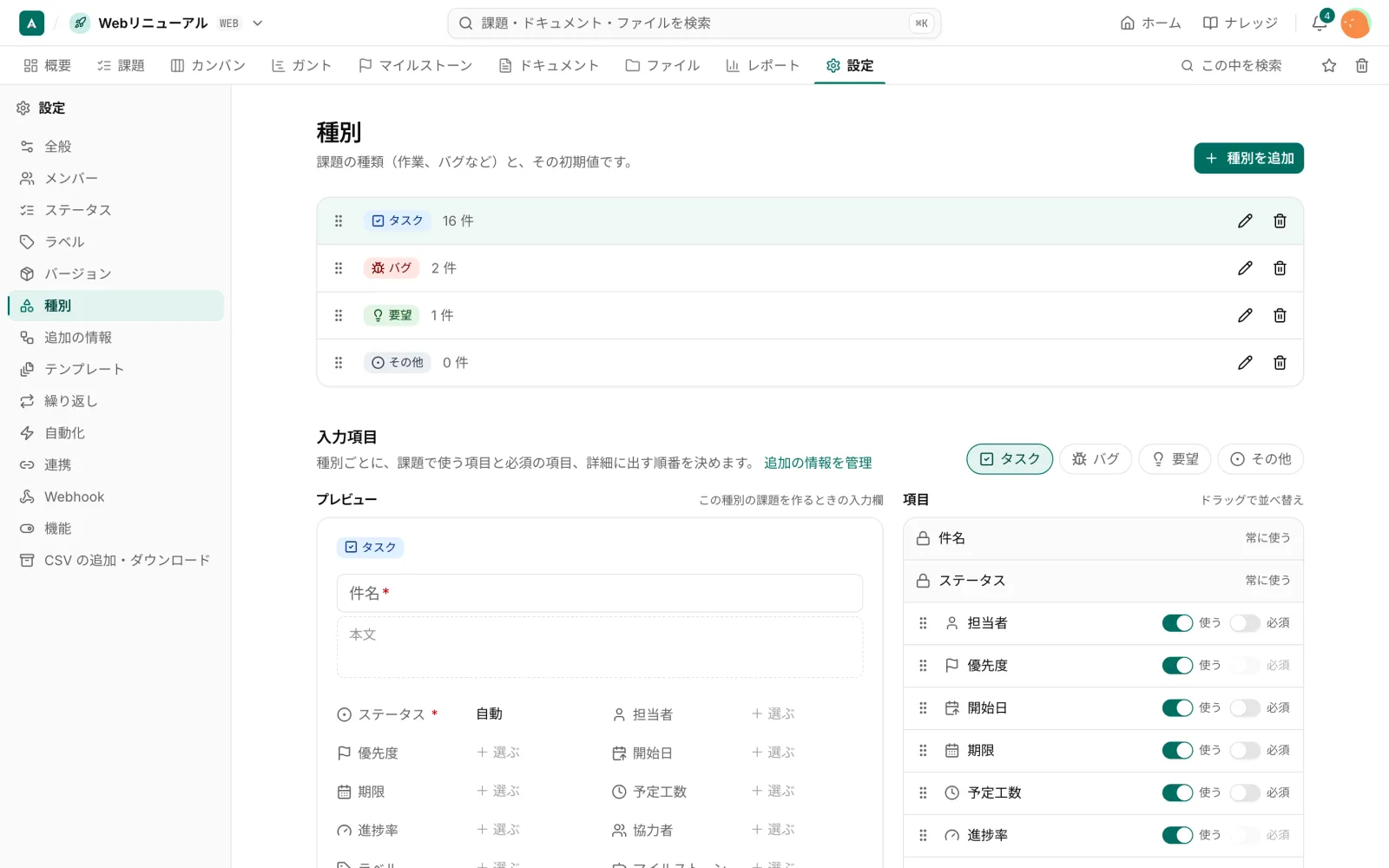The width and height of the screenshot is (1389, 868).
Task: Open the マイルストーン tab
Action: click(415, 65)
